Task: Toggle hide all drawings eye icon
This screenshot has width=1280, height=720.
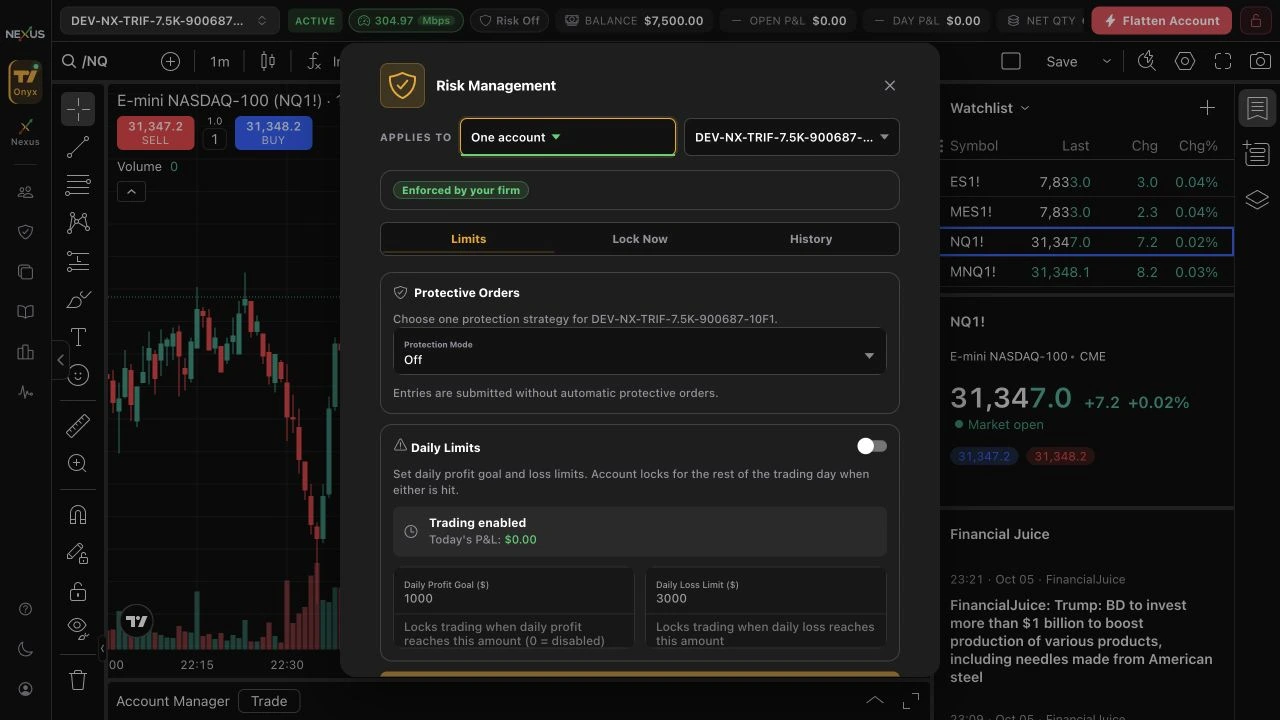Action: click(78, 628)
